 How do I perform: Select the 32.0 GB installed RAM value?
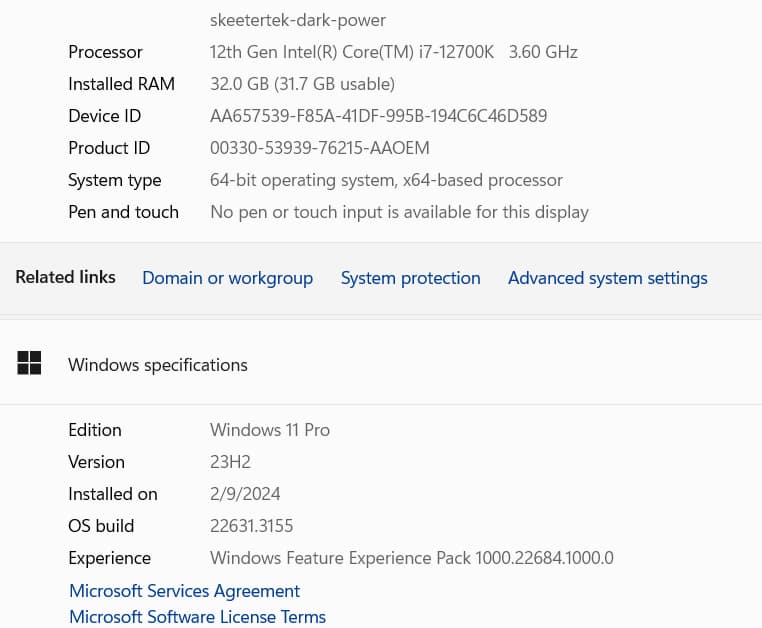pos(302,84)
